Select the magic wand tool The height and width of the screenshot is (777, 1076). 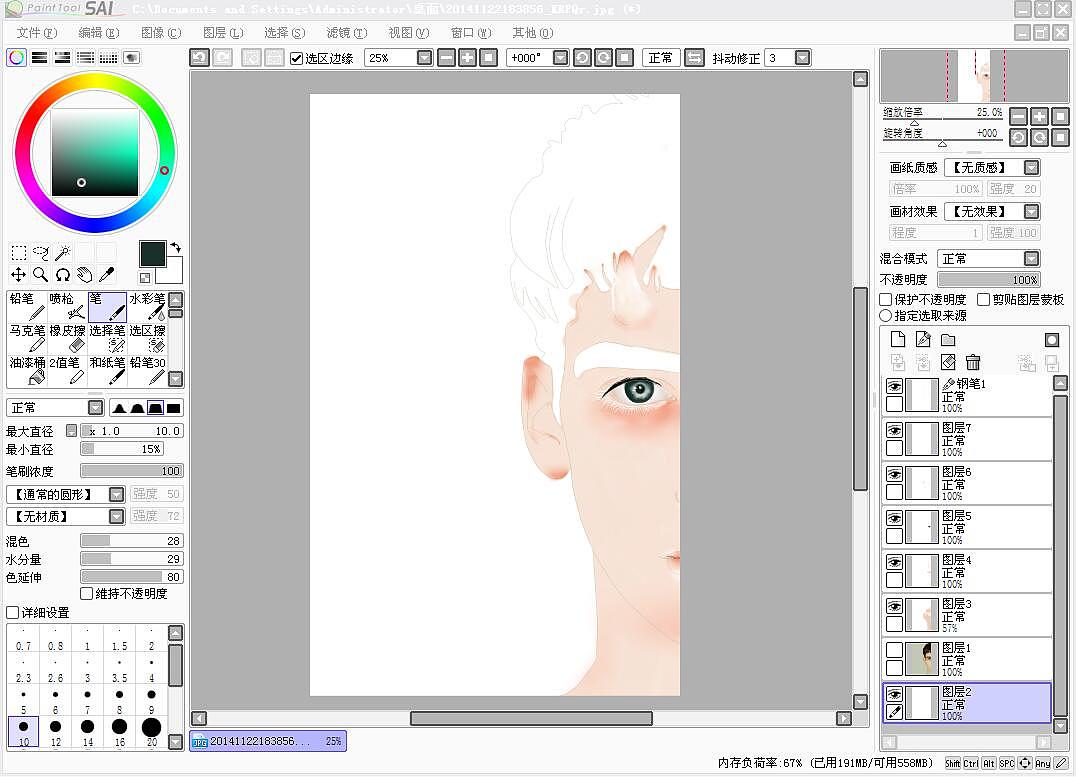62,253
